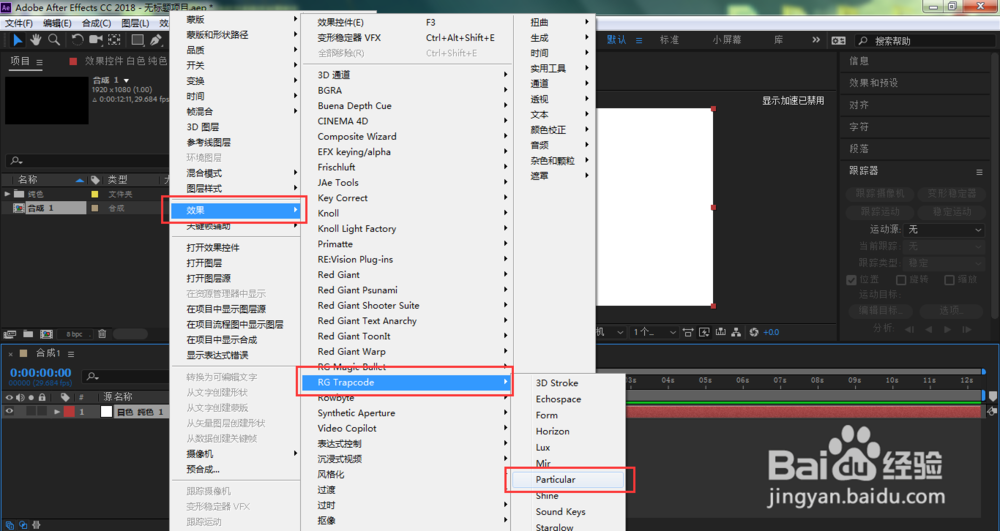Open the 摄像机 submenu in layer menu
This screenshot has width=1000, height=531.
pos(237,454)
